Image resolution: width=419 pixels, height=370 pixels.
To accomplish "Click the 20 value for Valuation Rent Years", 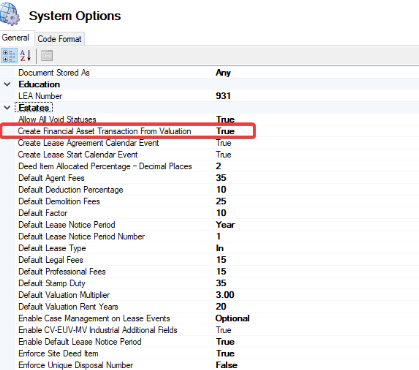I will [x=221, y=307].
